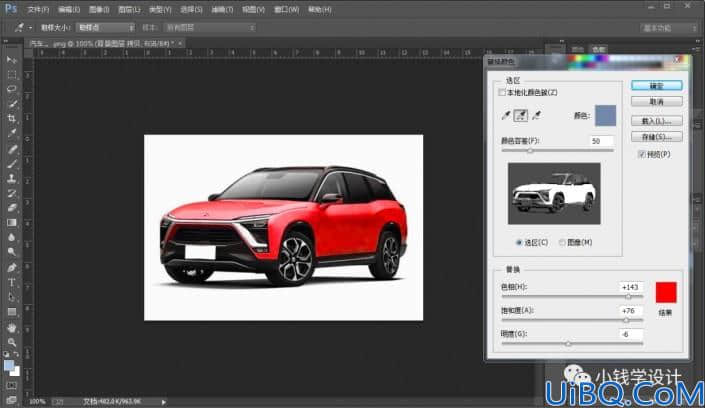This screenshot has height=408, width=705.
Task: Click the fuzziness value field showing 50
Action: 602,141
